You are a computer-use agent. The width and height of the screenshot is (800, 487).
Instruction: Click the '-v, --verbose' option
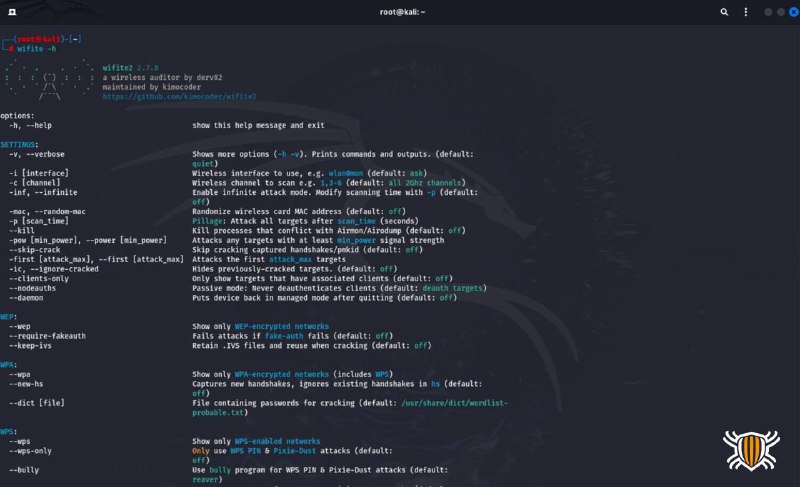tap(37, 155)
